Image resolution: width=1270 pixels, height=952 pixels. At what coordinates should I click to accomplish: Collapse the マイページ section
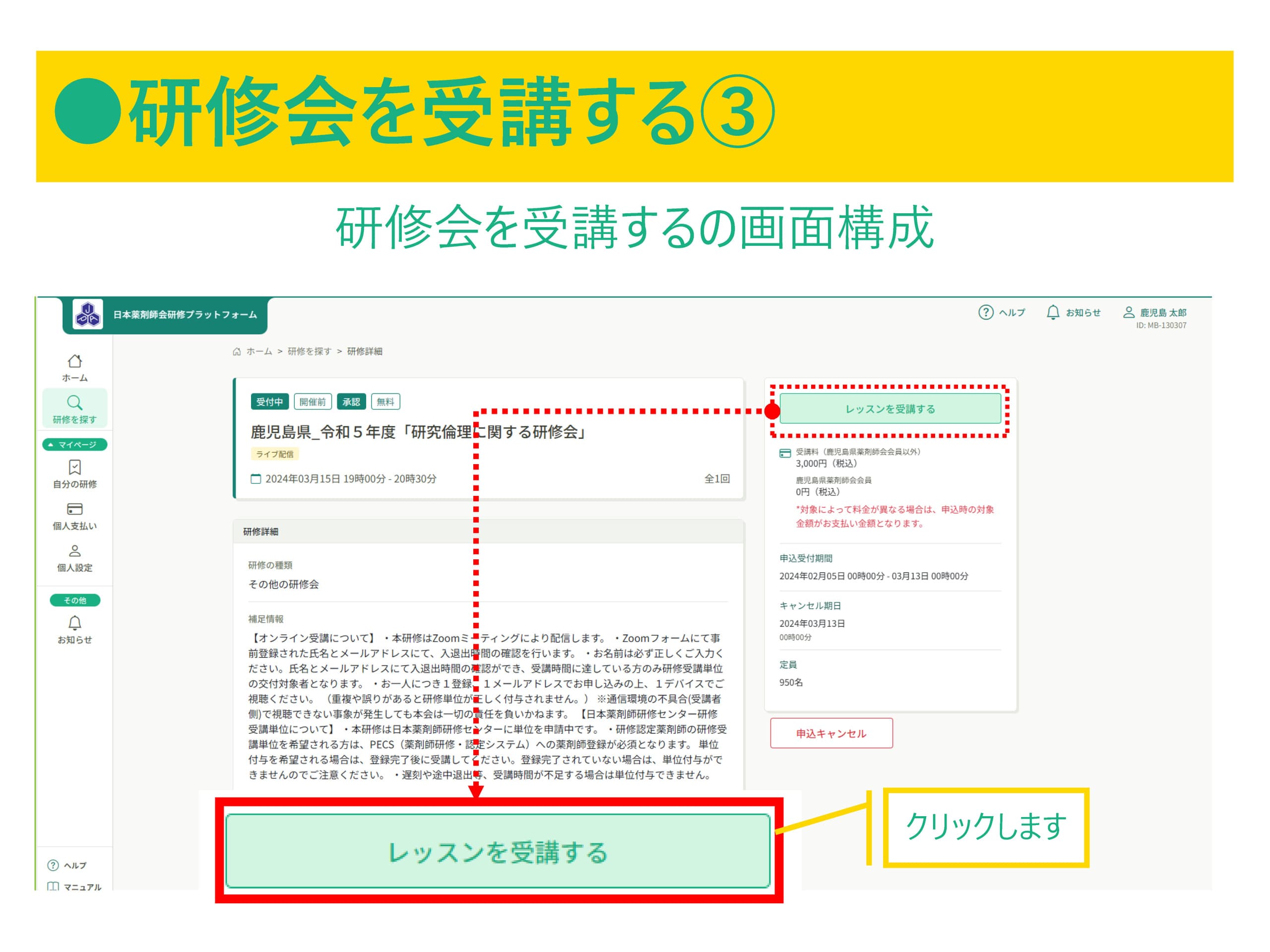pos(74,444)
